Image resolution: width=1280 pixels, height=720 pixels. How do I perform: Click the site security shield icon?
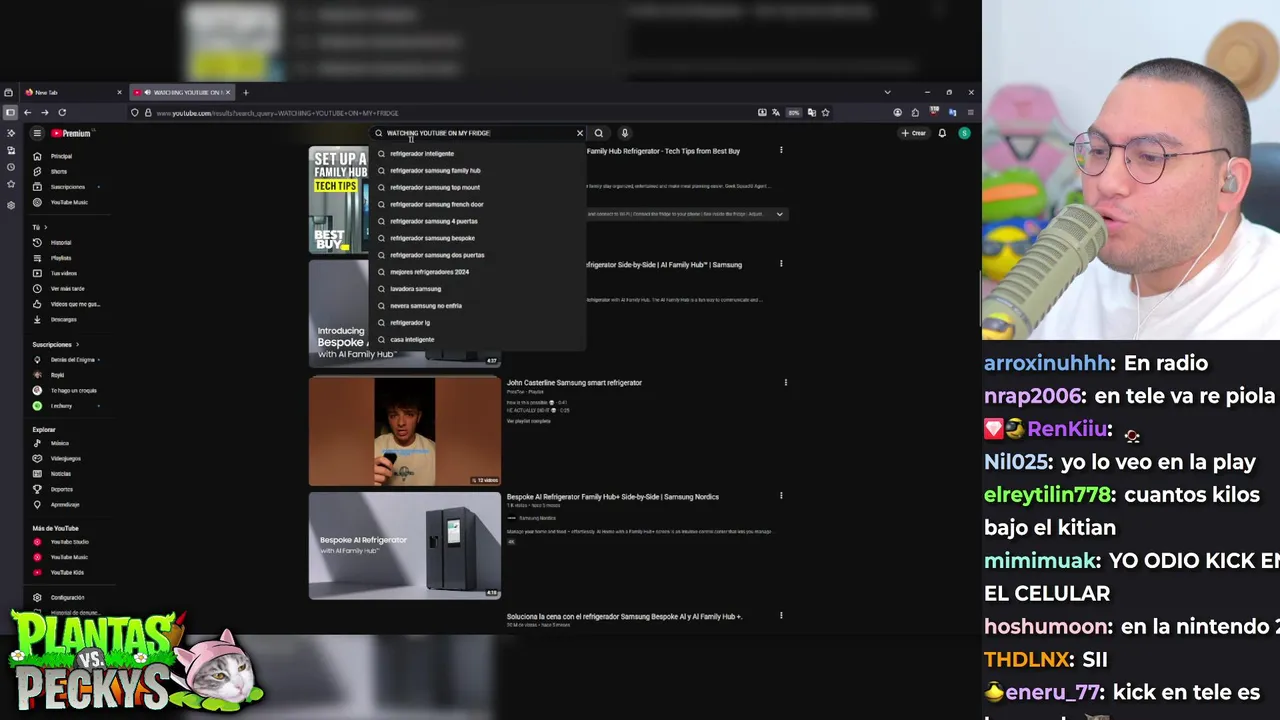(135, 113)
